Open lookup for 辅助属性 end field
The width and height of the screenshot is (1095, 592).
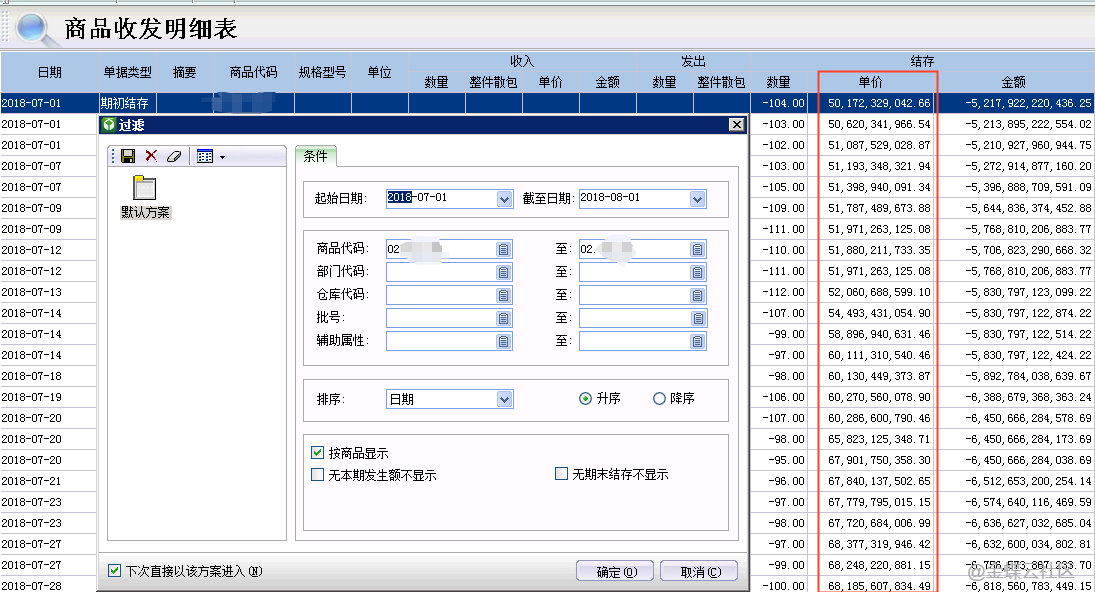pyautogui.click(x=697, y=341)
